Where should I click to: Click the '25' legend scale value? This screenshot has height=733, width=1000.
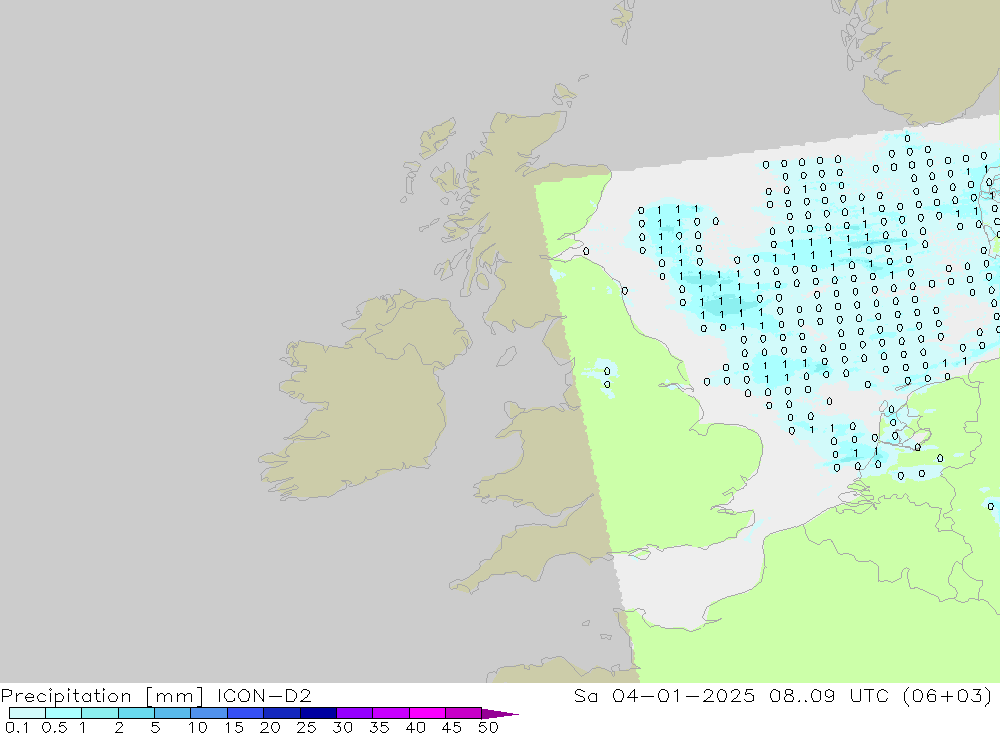(x=306, y=727)
